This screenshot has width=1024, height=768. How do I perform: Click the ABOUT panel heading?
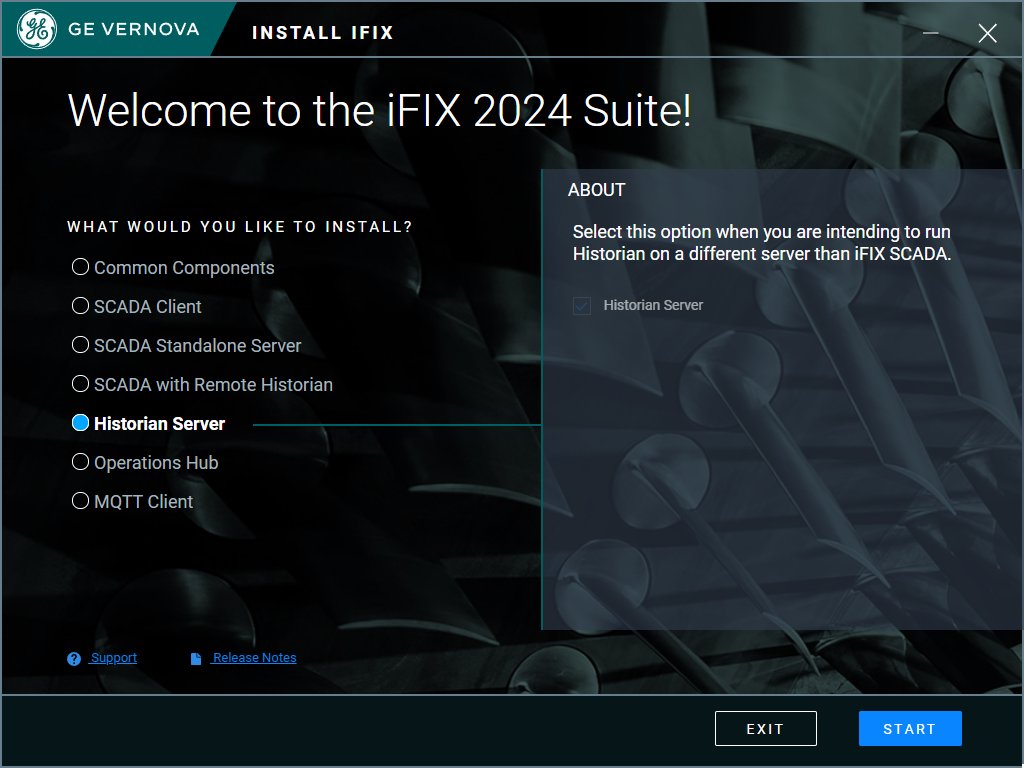click(596, 190)
